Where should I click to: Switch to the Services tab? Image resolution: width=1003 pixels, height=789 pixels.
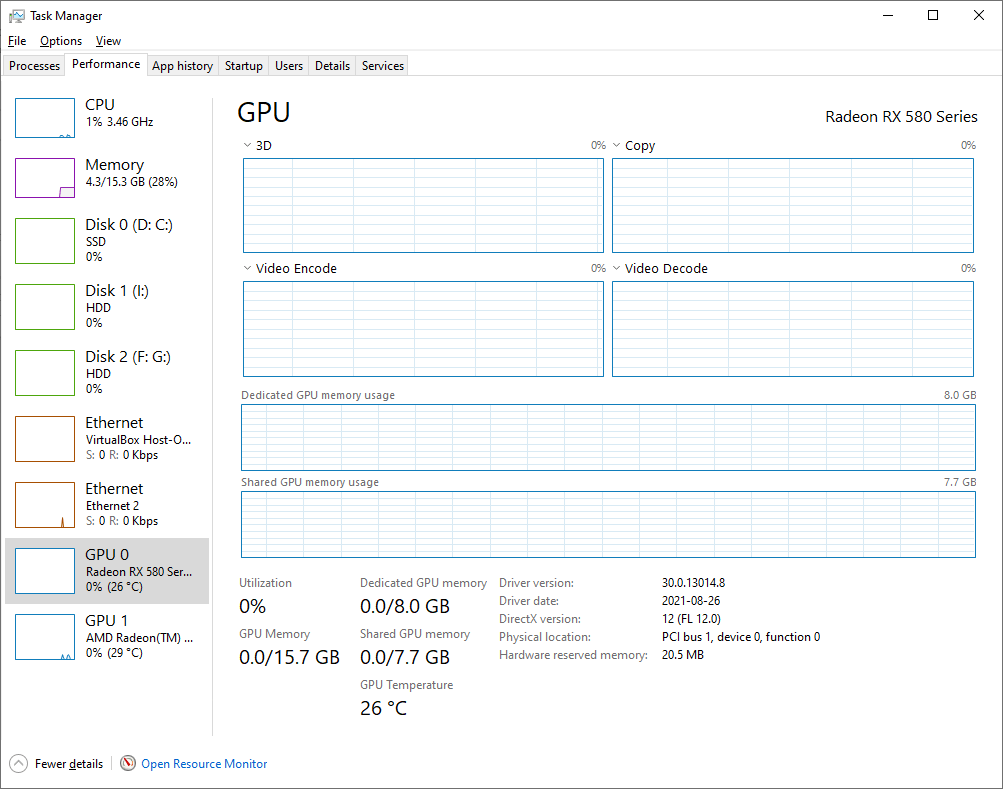[383, 66]
